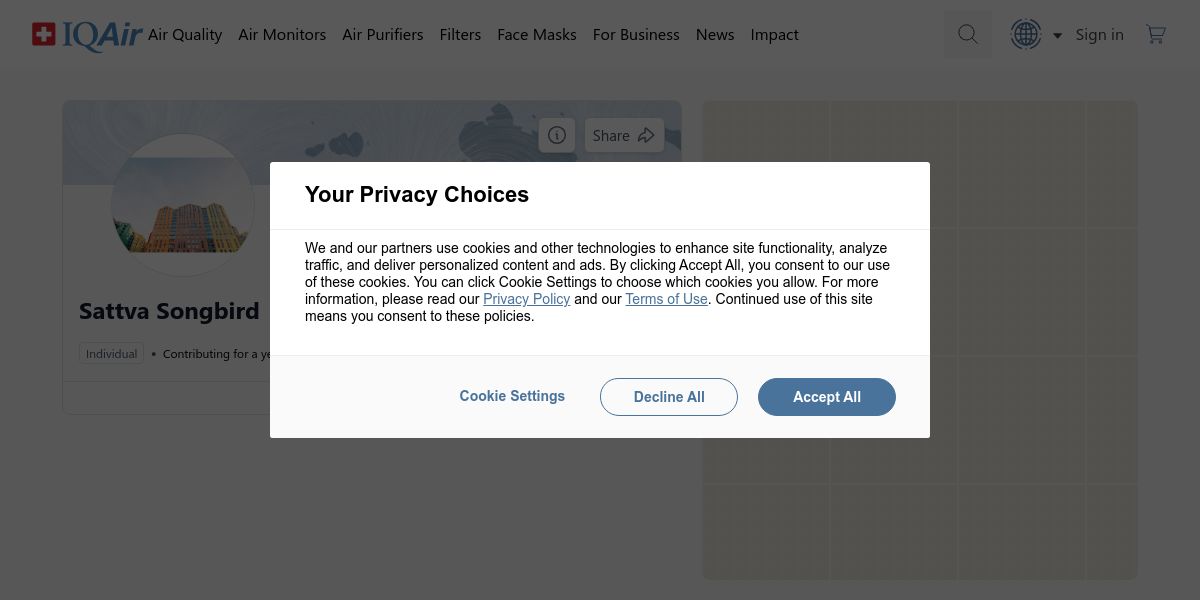Select For Business in navigation

tap(636, 34)
